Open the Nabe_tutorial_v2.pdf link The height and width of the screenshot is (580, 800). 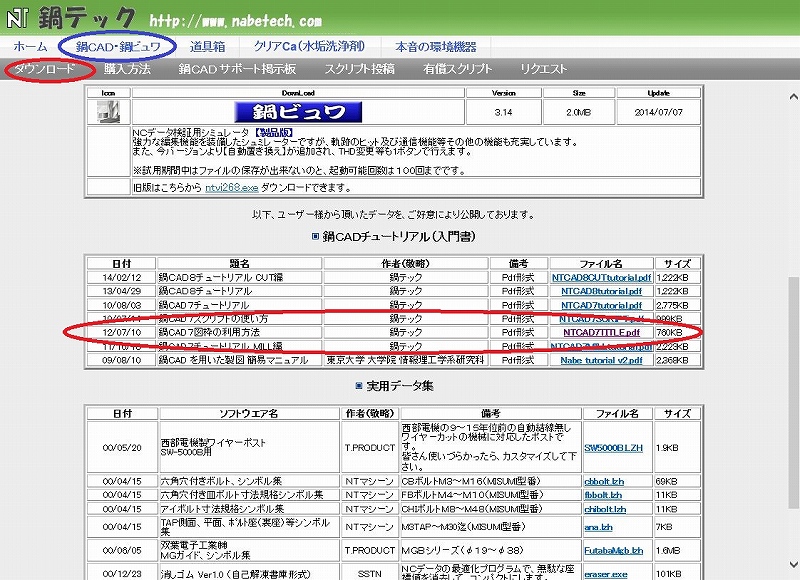602,360
